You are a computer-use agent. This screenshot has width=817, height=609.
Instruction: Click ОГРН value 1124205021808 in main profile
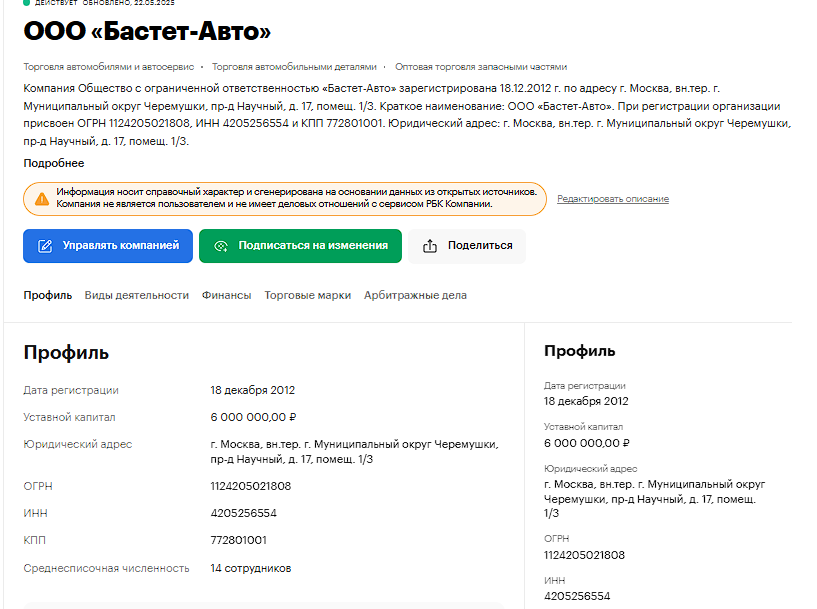251,486
